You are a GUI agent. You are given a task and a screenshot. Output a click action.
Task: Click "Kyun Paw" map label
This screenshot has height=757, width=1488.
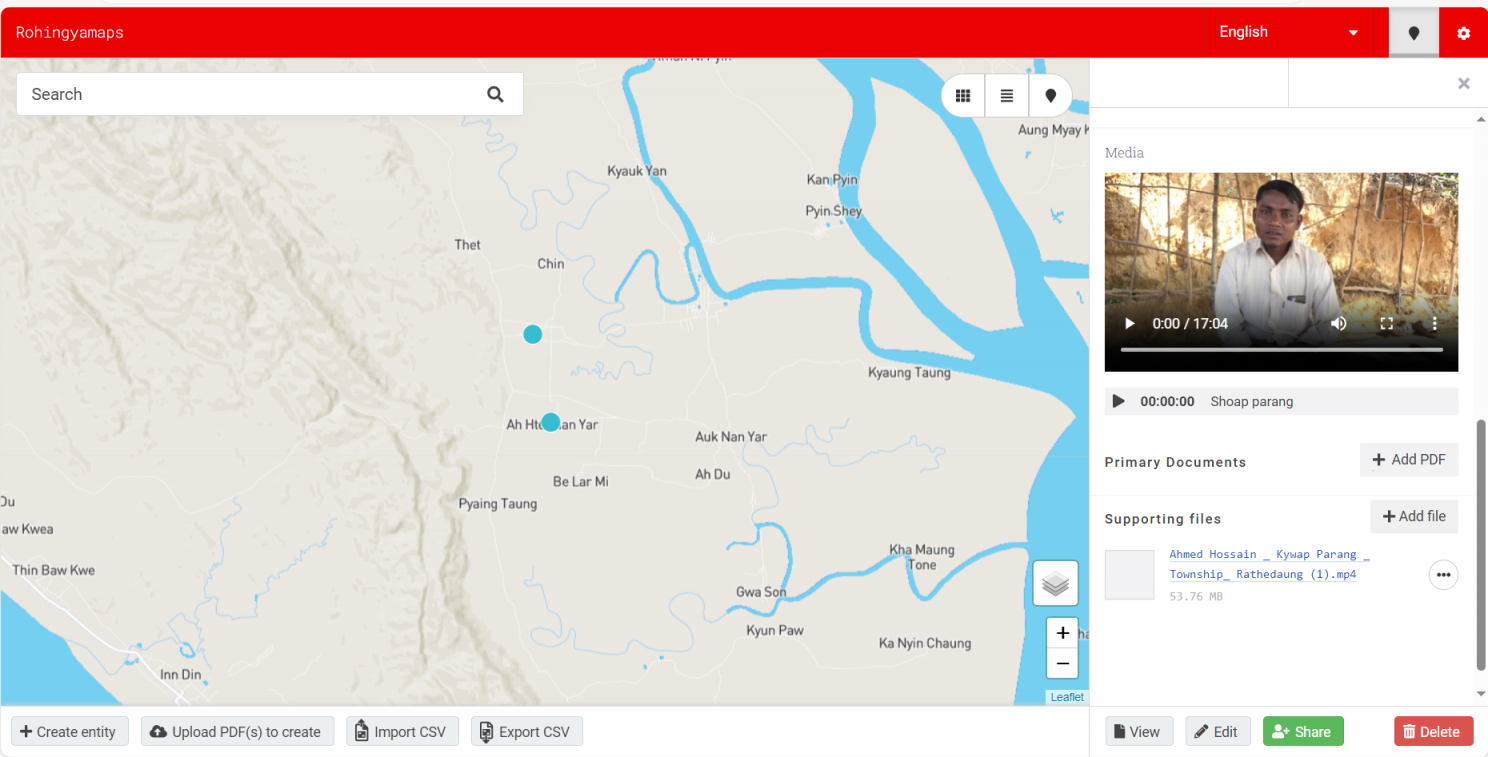(x=775, y=631)
